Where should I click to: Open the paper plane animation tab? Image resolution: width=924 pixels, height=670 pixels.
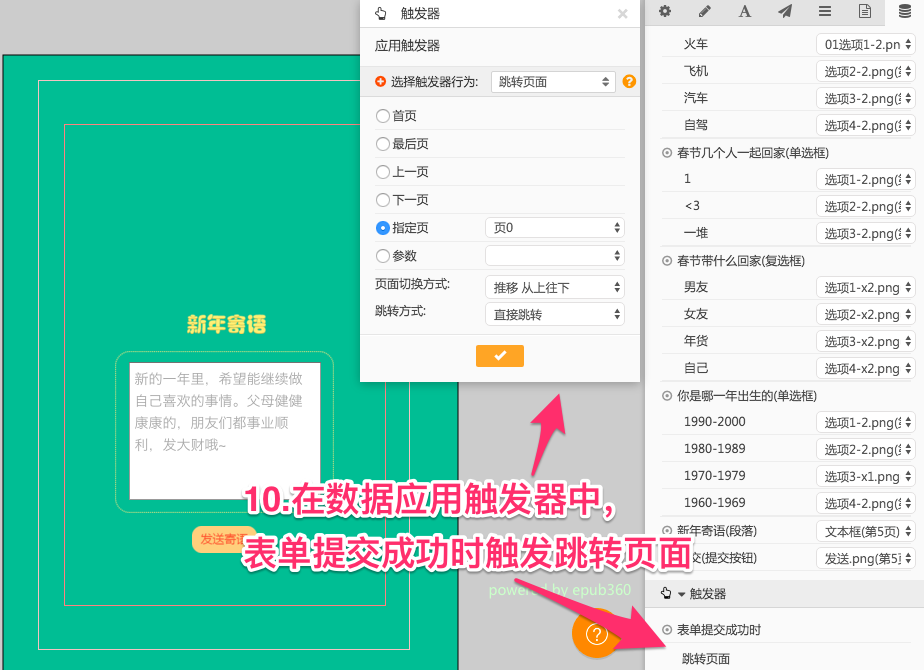click(785, 12)
